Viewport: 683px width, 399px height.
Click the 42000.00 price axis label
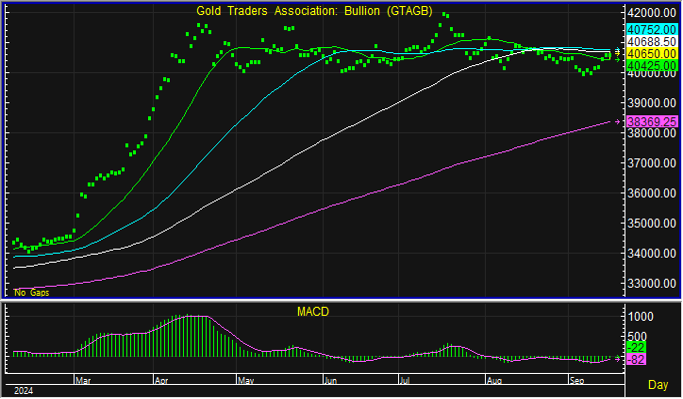click(652, 13)
